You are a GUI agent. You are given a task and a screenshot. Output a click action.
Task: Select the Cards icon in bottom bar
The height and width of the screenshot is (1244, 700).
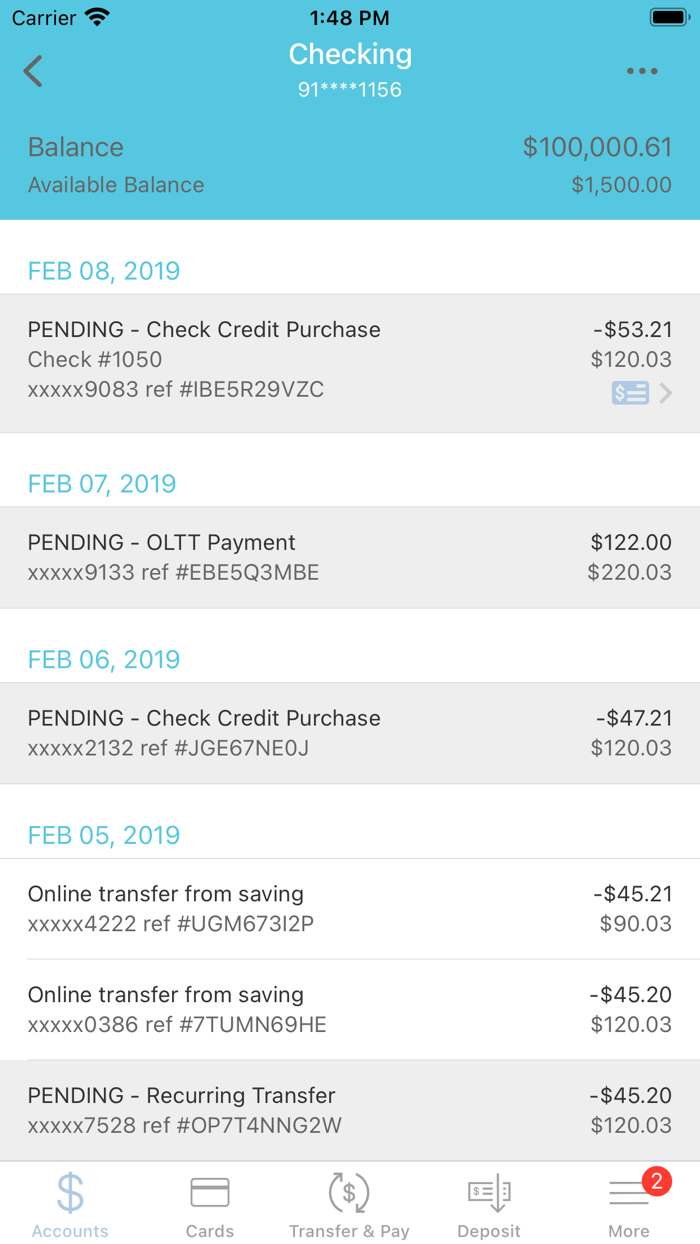(x=209, y=1192)
